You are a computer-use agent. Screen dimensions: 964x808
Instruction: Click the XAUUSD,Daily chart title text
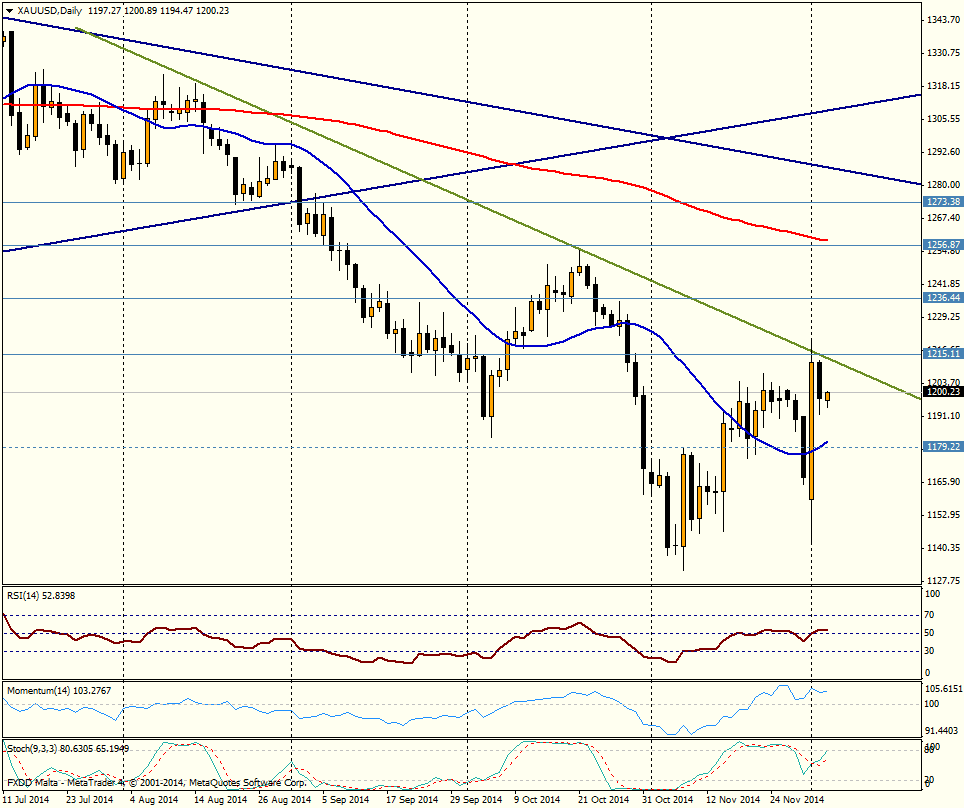50,10
